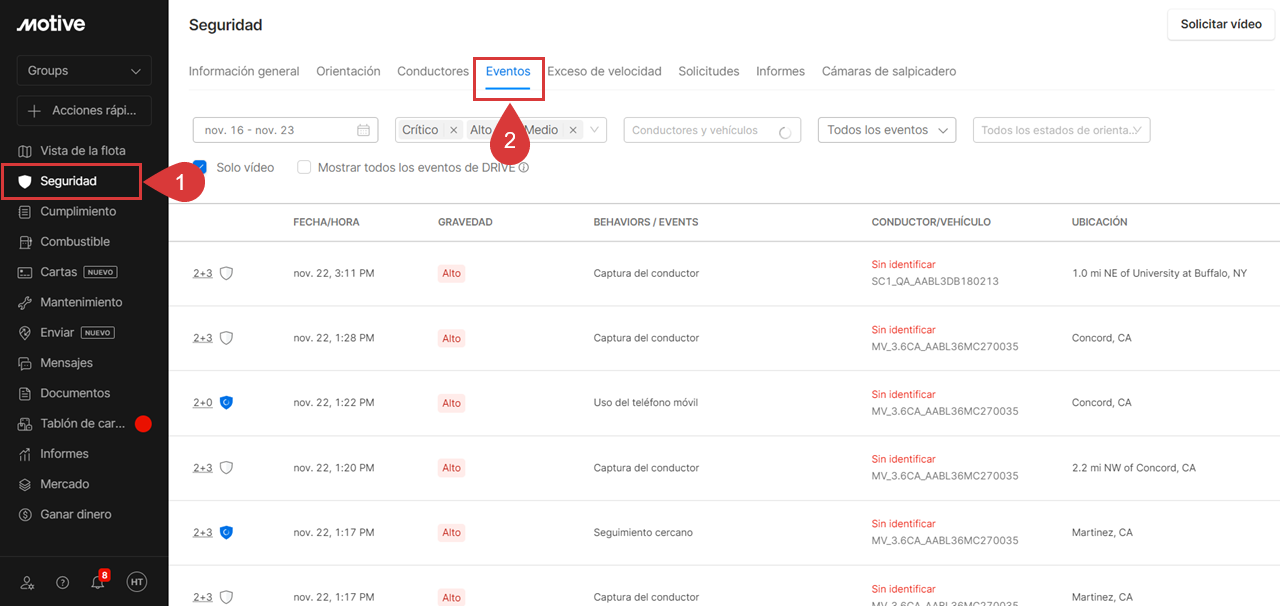1280x606 pixels.
Task: Open the Informes tab in Seguridad
Action: (780, 71)
